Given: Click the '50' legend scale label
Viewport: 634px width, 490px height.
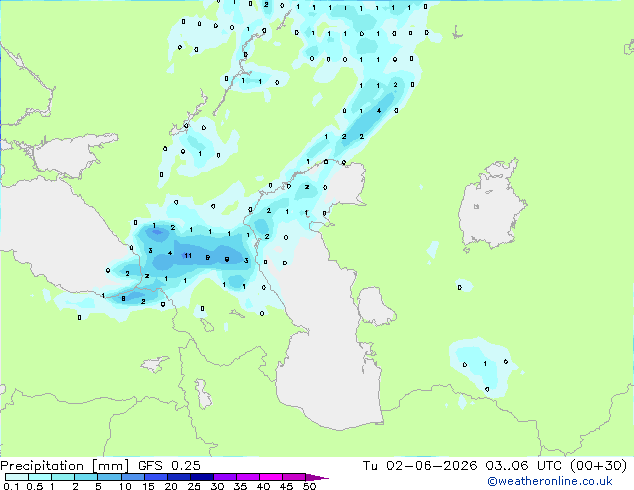Looking at the screenshot, I should [x=309, y=486].
